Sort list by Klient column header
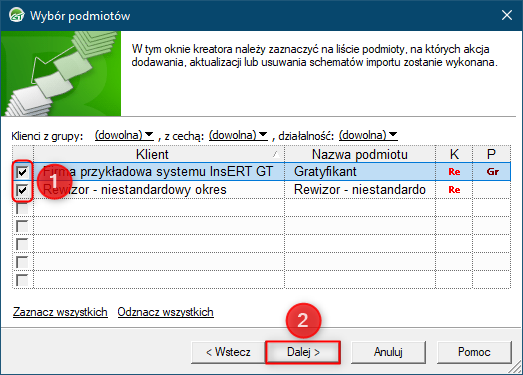 (x=159, y=154)
